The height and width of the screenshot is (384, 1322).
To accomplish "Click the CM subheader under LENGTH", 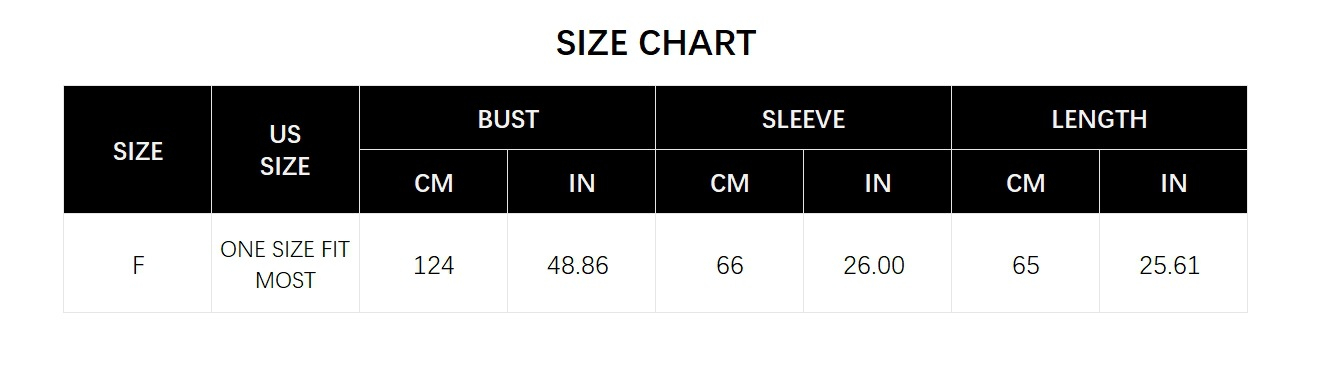I will (x=1026, y=182).
